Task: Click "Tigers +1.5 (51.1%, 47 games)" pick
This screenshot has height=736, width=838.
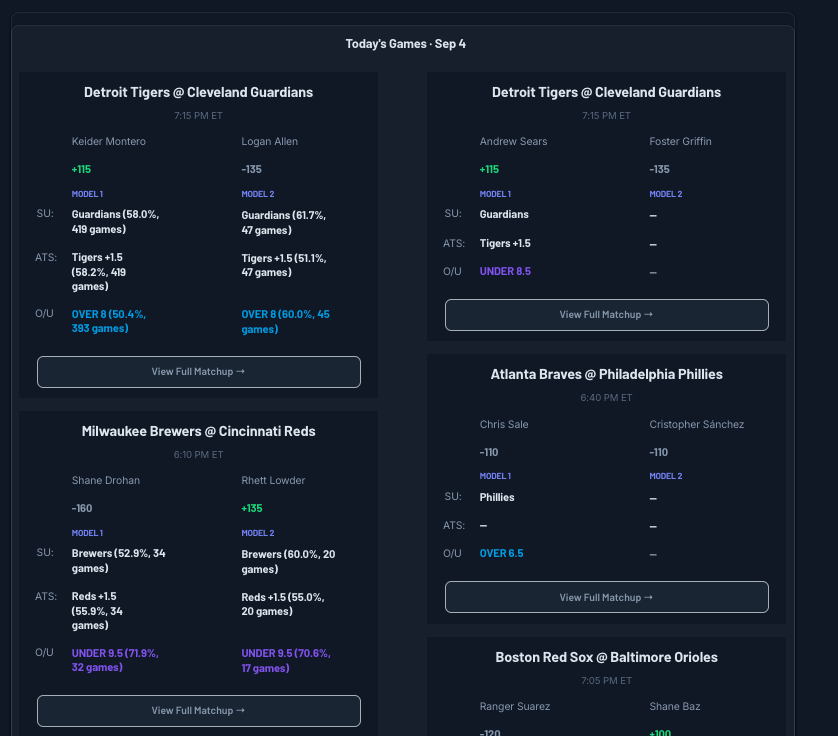Action: tap(284, 265)
